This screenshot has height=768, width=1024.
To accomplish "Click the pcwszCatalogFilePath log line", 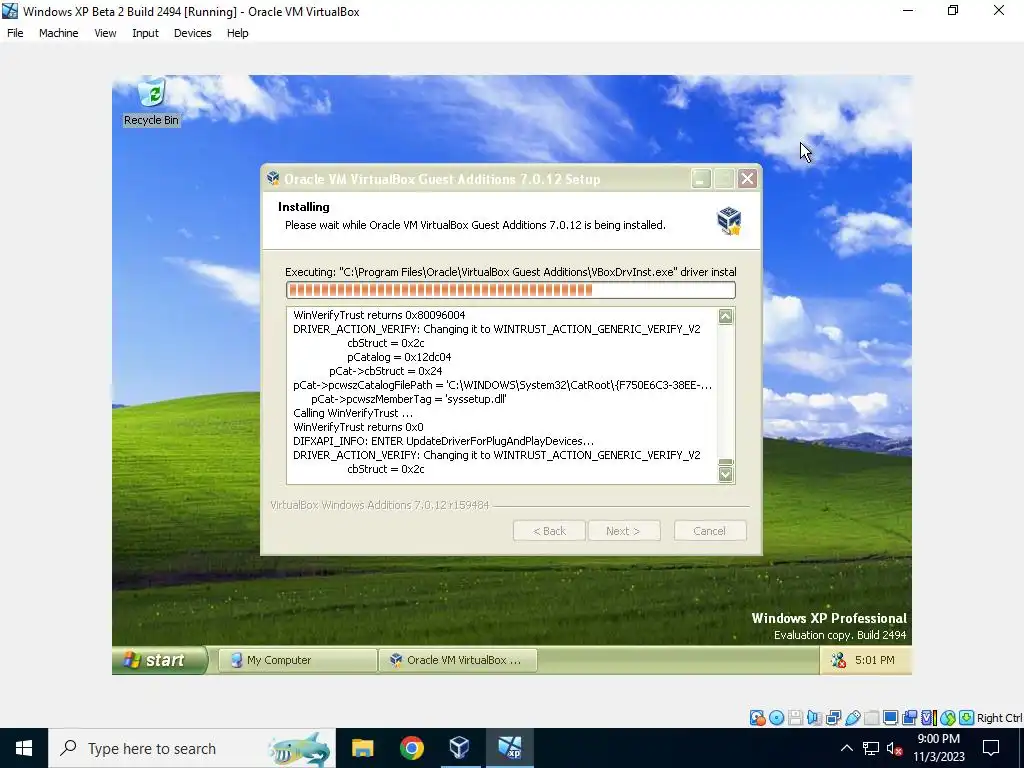I will click(x=502, y=385).
